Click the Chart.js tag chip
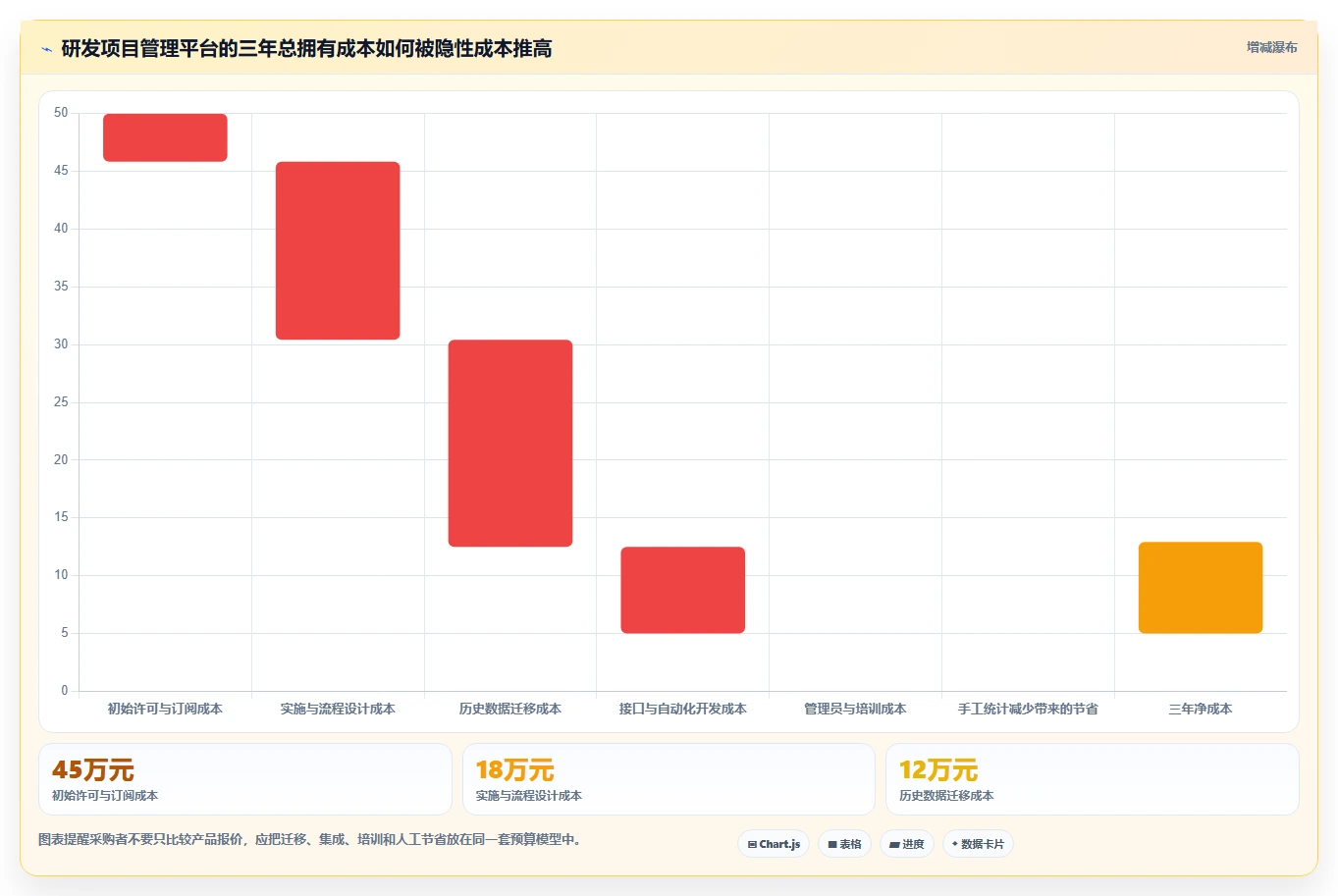This screenshot has width=1338, height=896. pos(774,844)
